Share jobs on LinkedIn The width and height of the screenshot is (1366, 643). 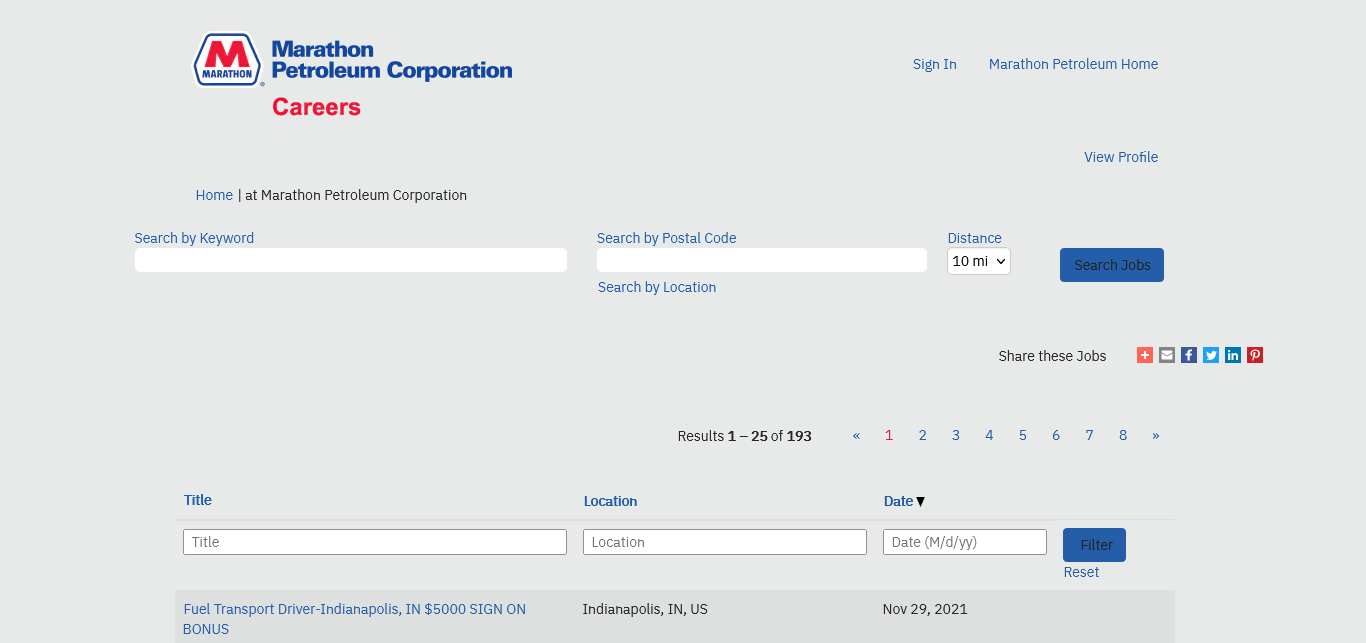[x=1233, y=355]
